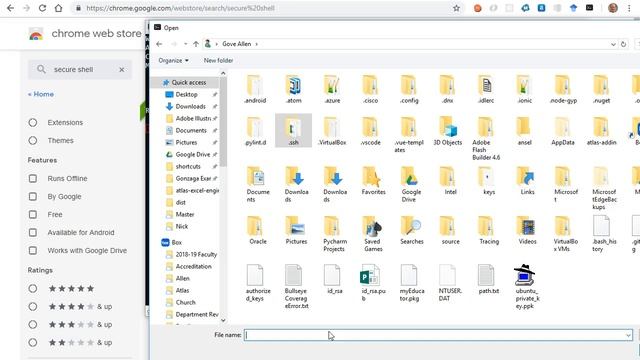Select the three stars & up filter

(x=33, y=324)
